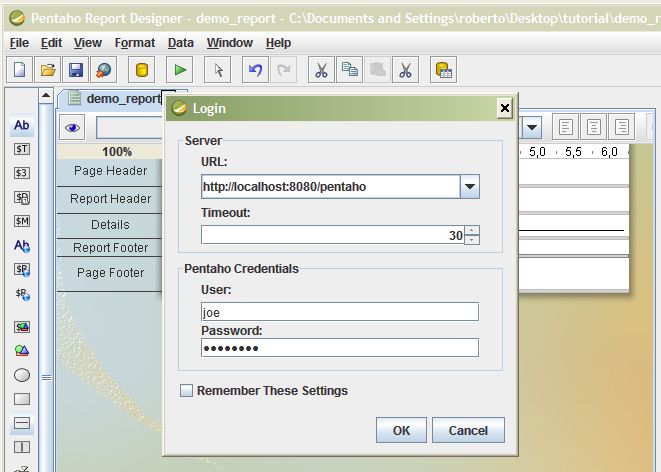
Task: Click the yellow database cylinder toolbar icon
Action: (142, 70)
